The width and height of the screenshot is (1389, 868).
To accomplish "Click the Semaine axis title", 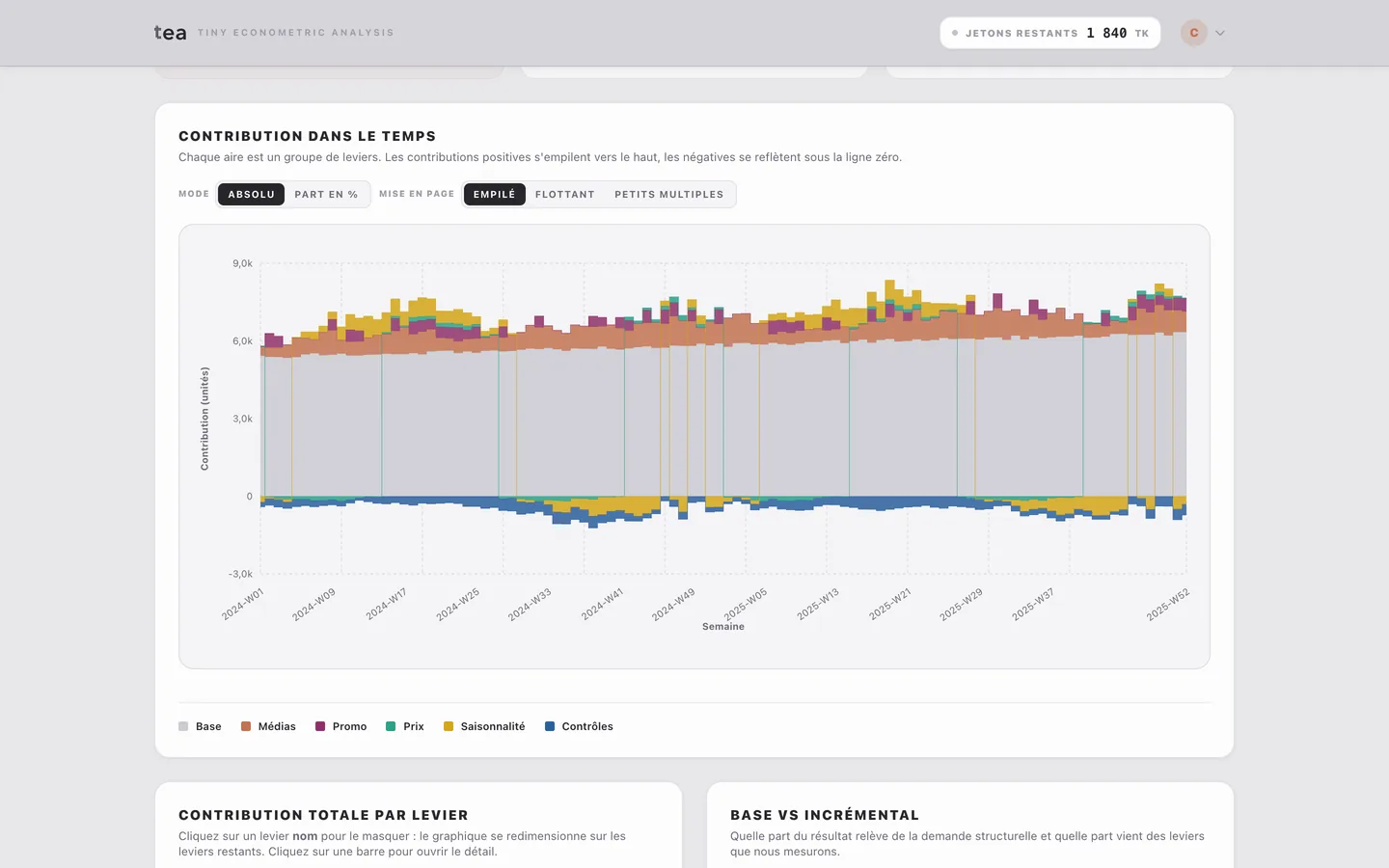I will coord(723,627).
